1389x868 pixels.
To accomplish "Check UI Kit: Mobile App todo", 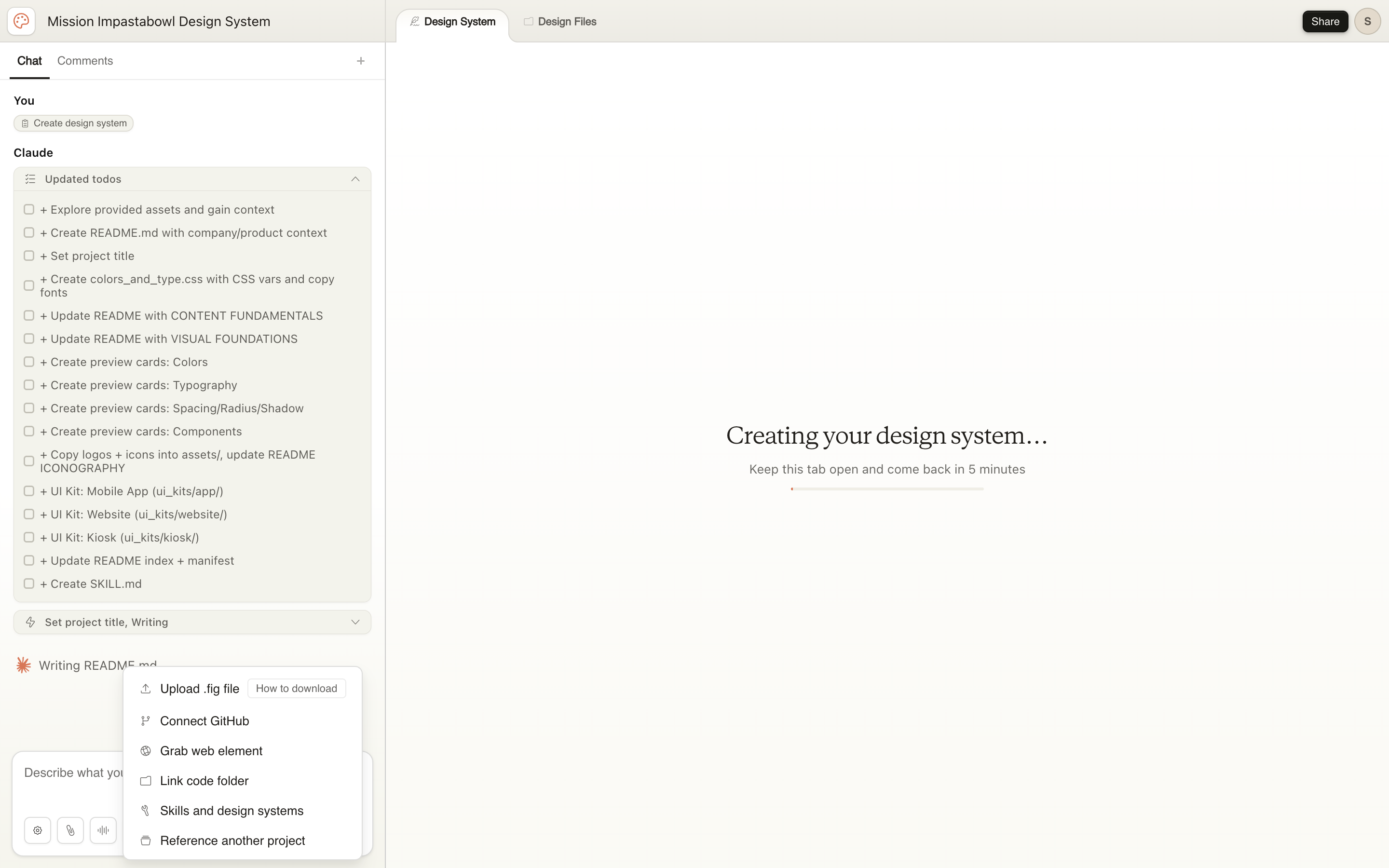I will coord(29,491).
